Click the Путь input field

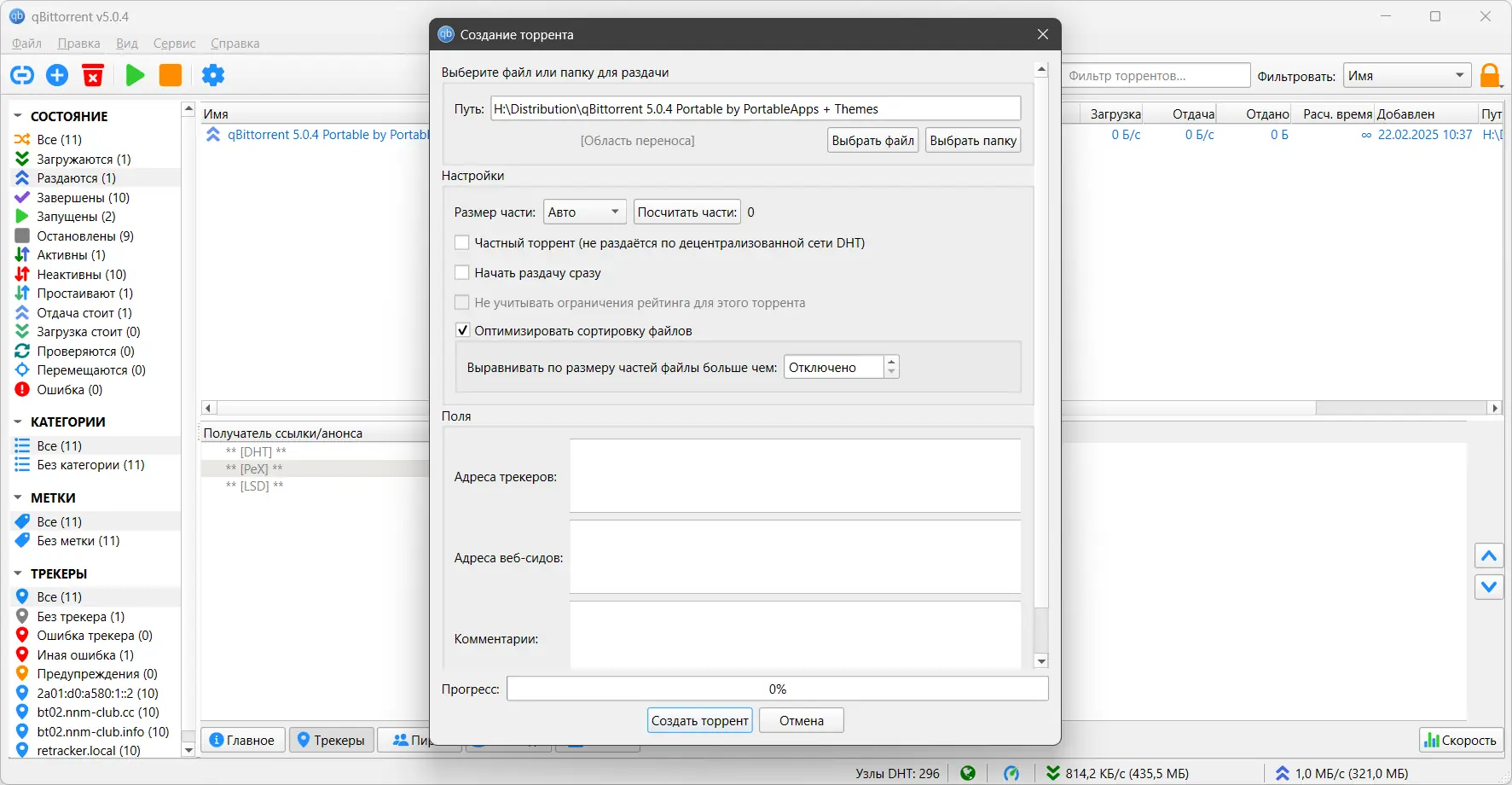[756, 108]
